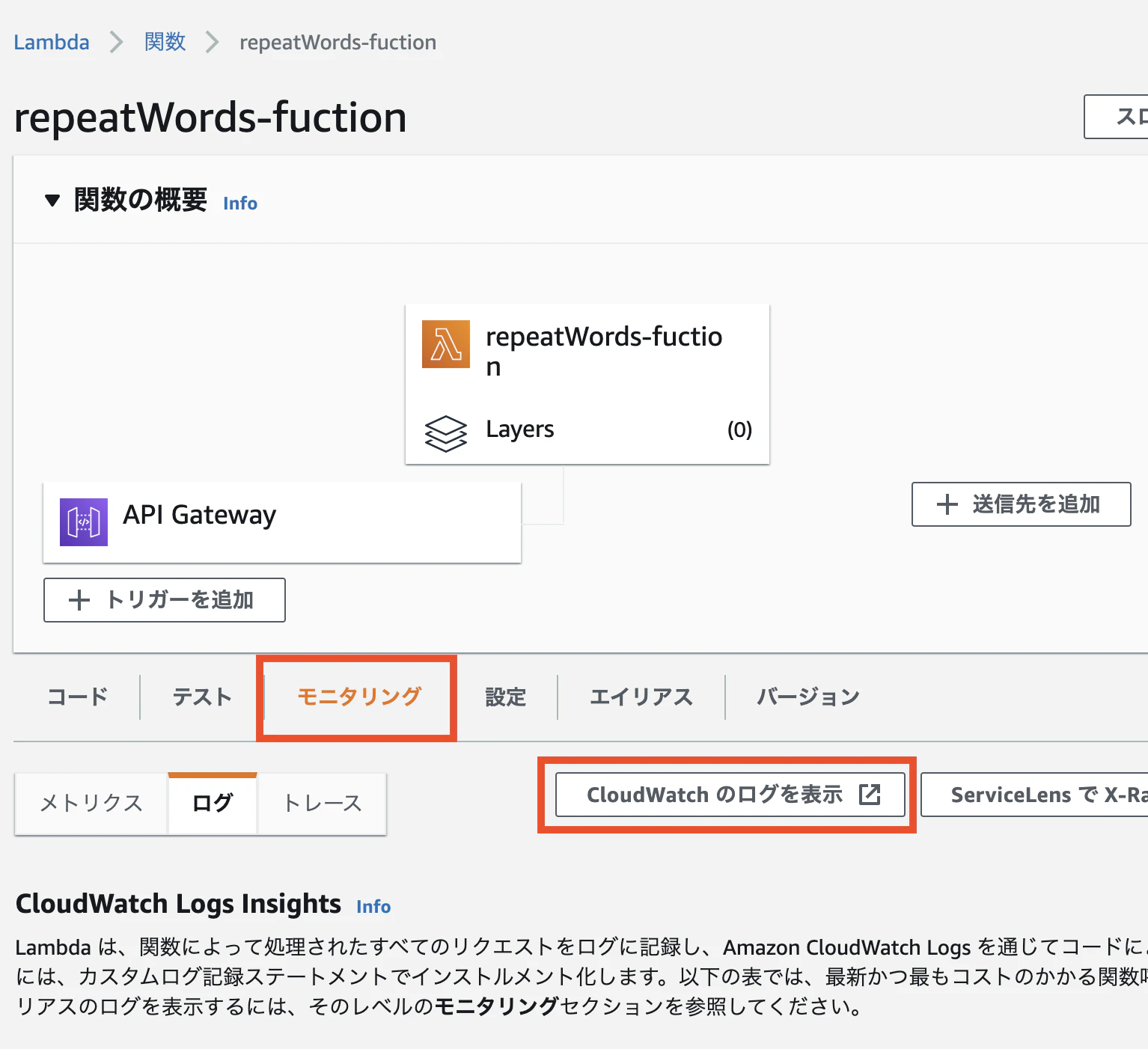Click the (0) layers count
1148x1049 pixels.
tap(740, 429)
